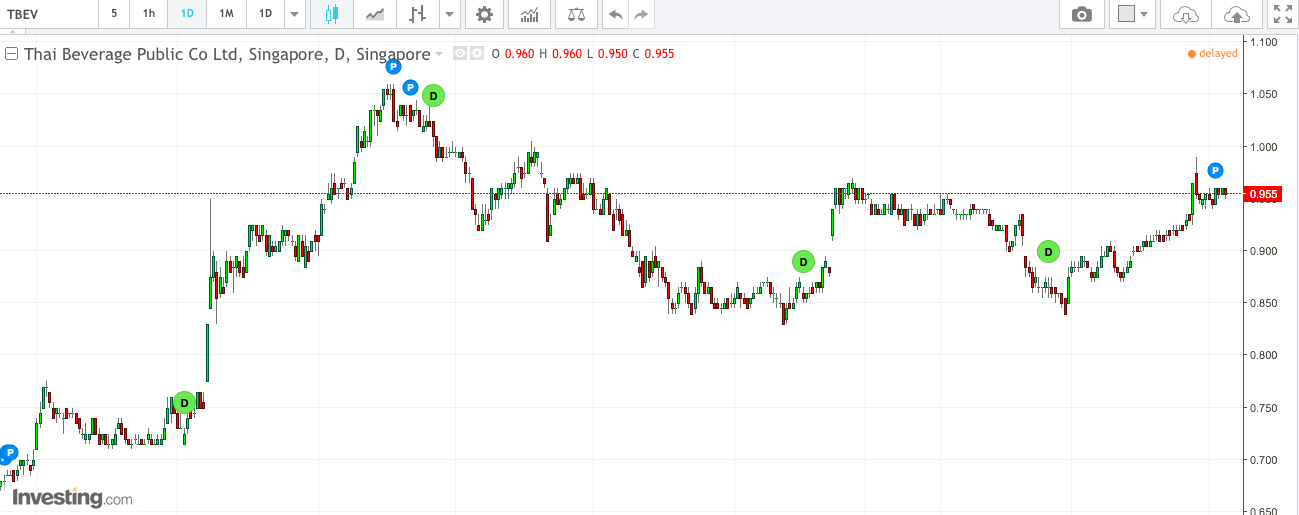Open the chart layout selector dropdown
This screenshot has width=1299, height=515.
pos(1133,14)
